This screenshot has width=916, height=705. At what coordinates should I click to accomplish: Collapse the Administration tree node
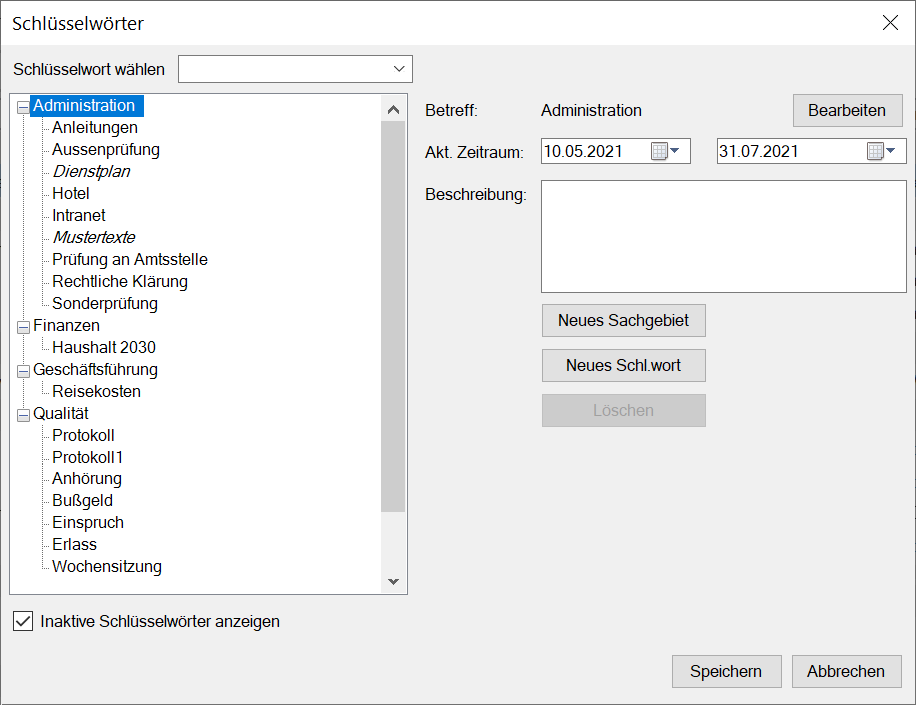point(23,107)
